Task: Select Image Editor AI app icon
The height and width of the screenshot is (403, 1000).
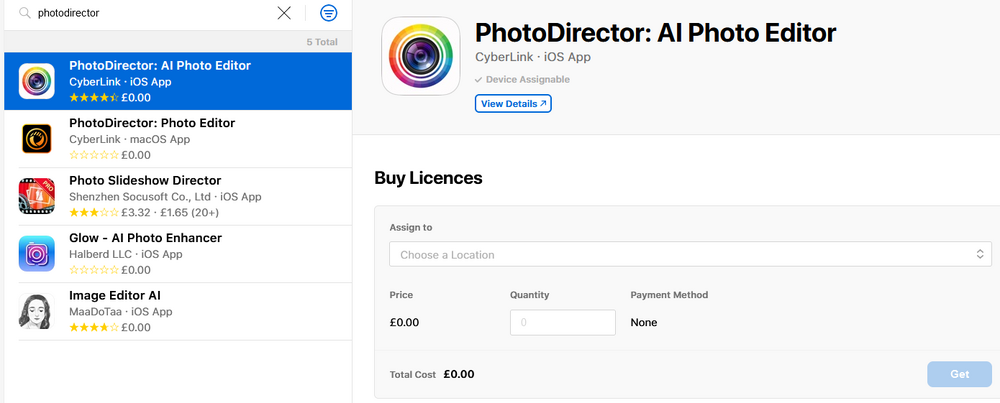Action: pyautogui.click(x=36, y=311)
